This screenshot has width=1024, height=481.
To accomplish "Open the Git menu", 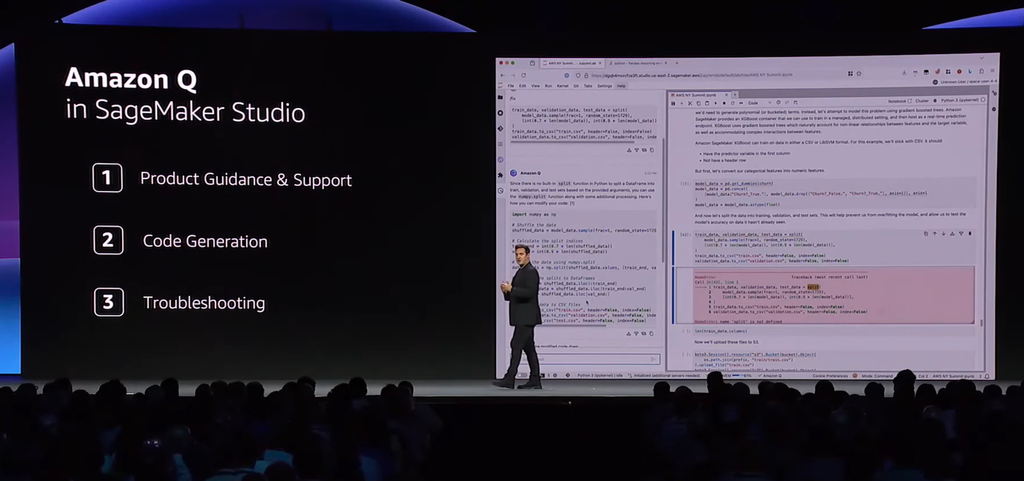I will [x=576, y=85].
